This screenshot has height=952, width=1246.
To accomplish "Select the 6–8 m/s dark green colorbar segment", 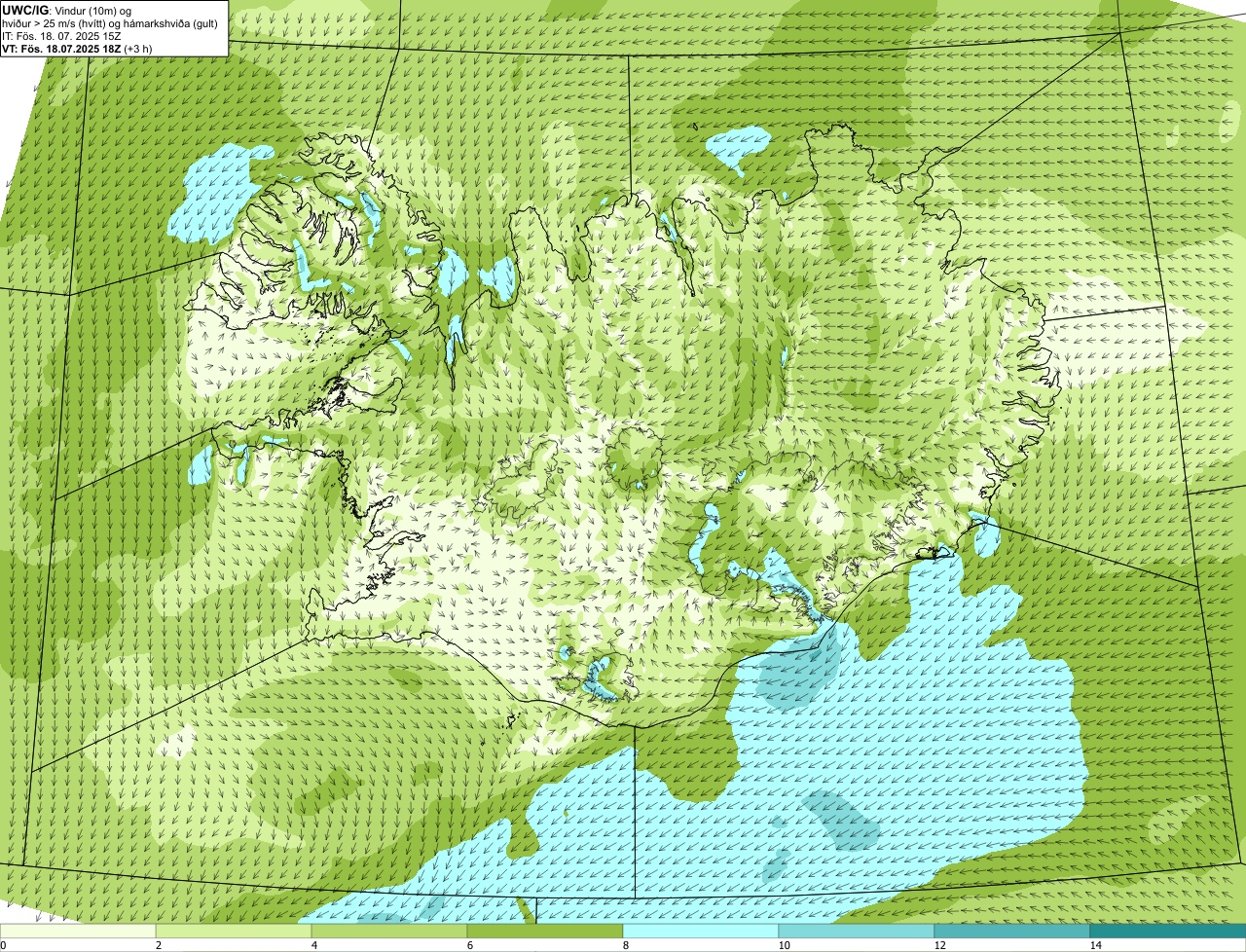I will [545, 931].
